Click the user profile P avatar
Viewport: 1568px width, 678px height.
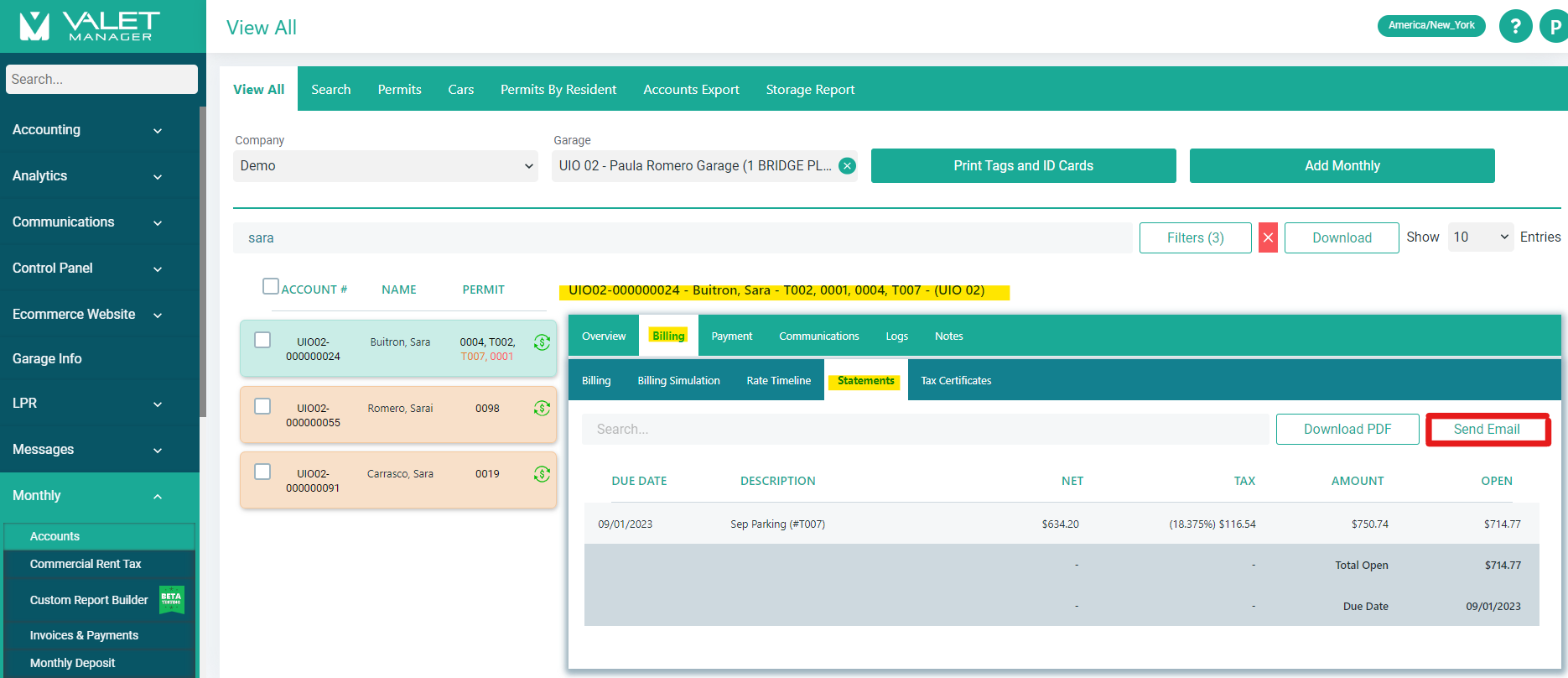tap(1554, 26)
